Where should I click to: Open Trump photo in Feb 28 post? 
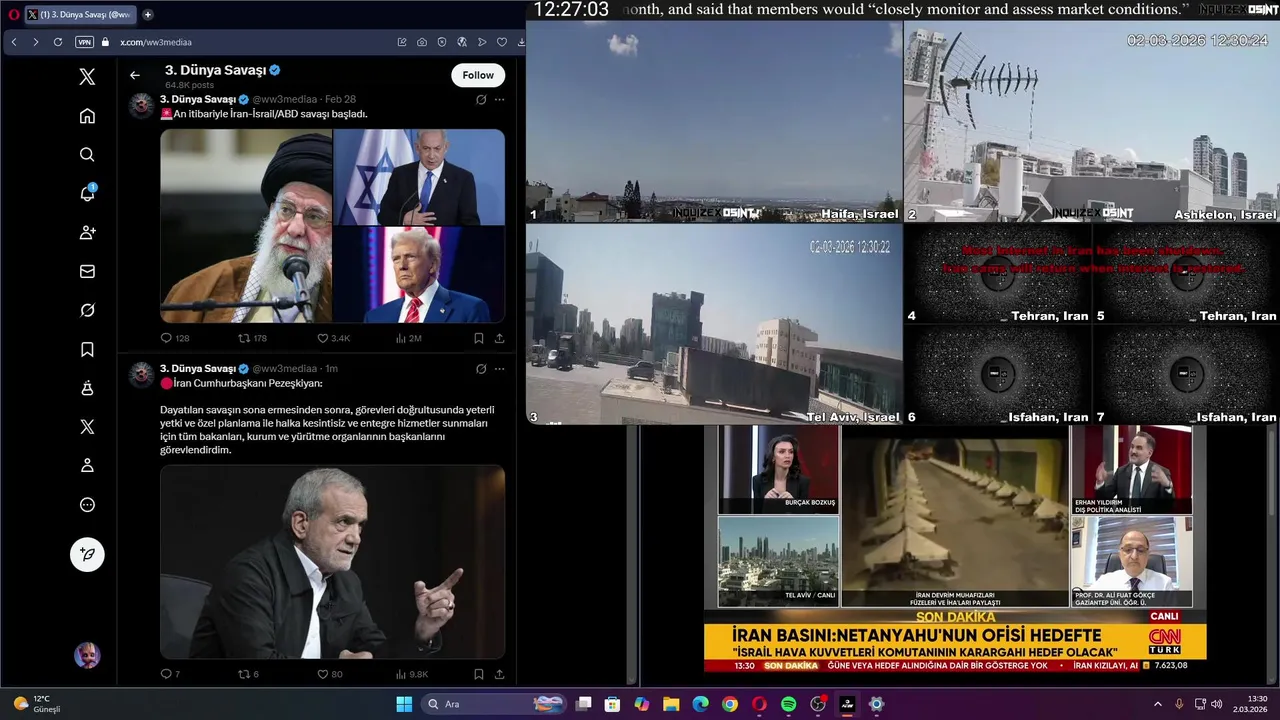pos(419,275)
